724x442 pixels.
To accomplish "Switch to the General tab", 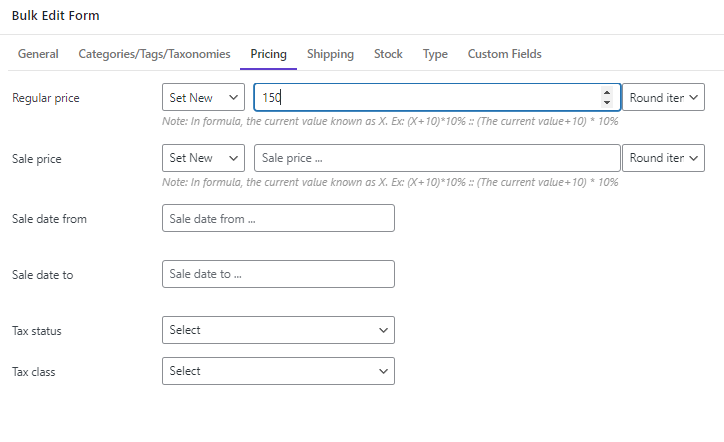I will pos(38,54).
